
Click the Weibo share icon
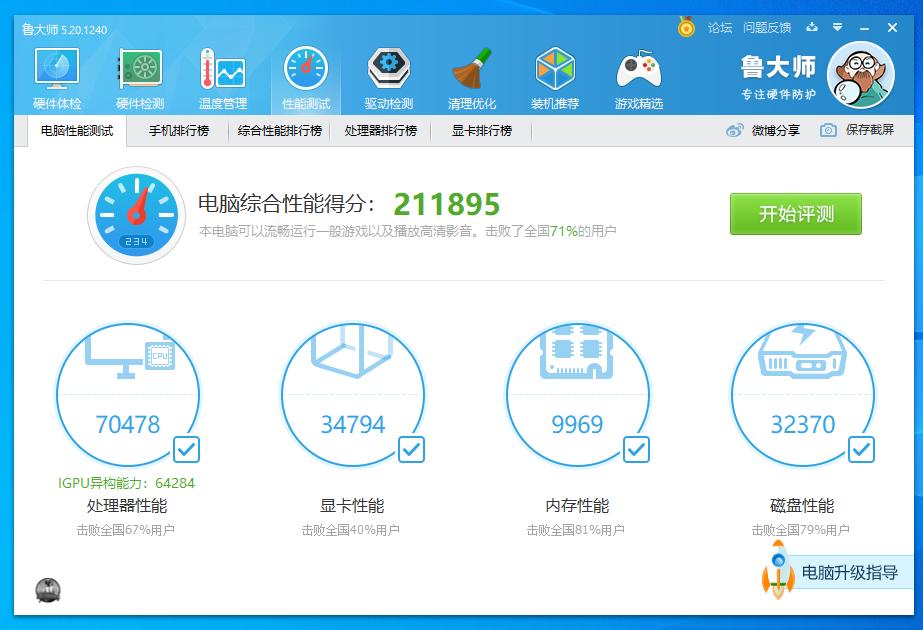pyautogui.click(x=735, y=130)
